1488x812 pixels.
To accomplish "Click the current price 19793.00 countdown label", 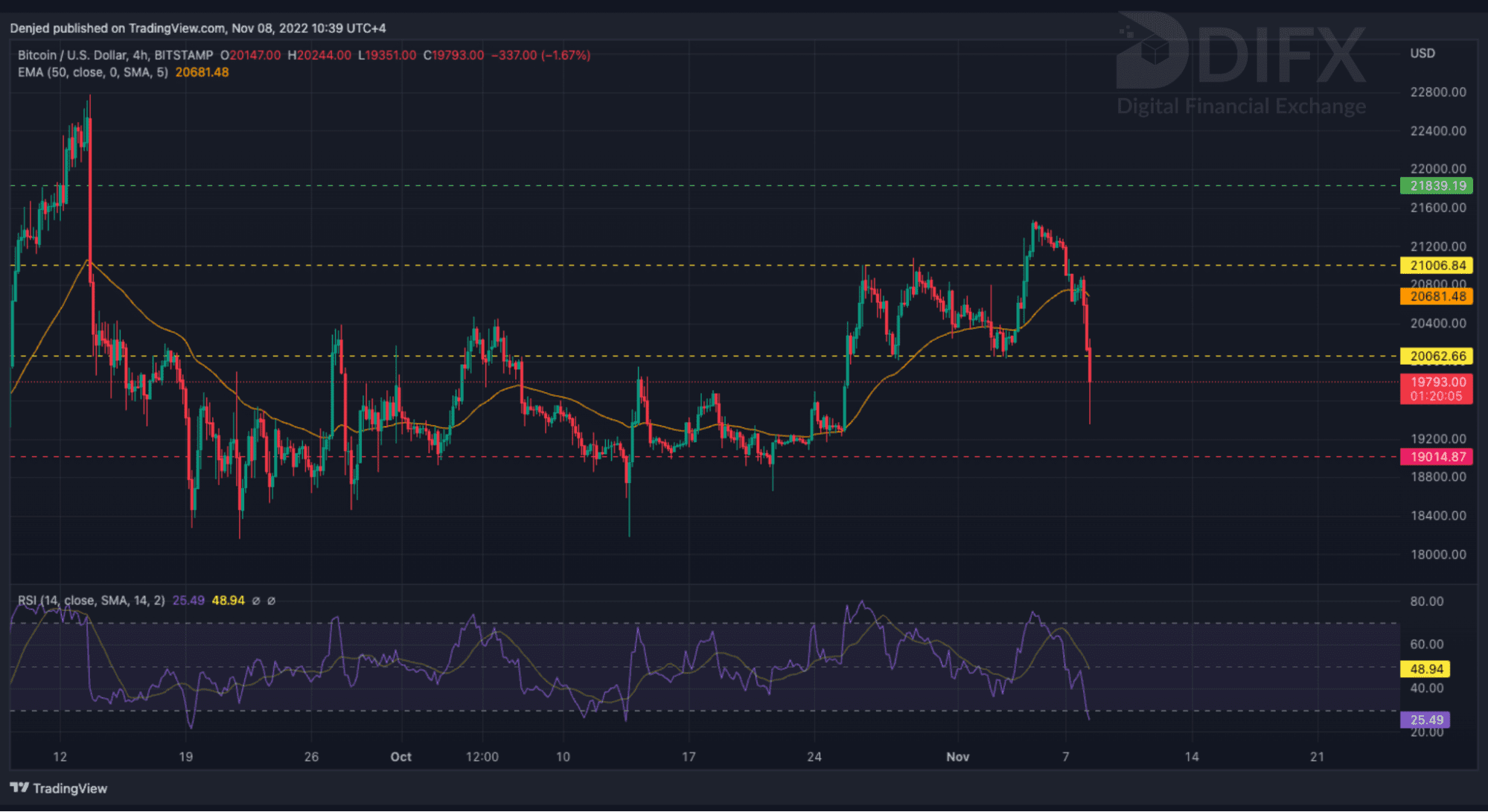I will click(1437, 389).
